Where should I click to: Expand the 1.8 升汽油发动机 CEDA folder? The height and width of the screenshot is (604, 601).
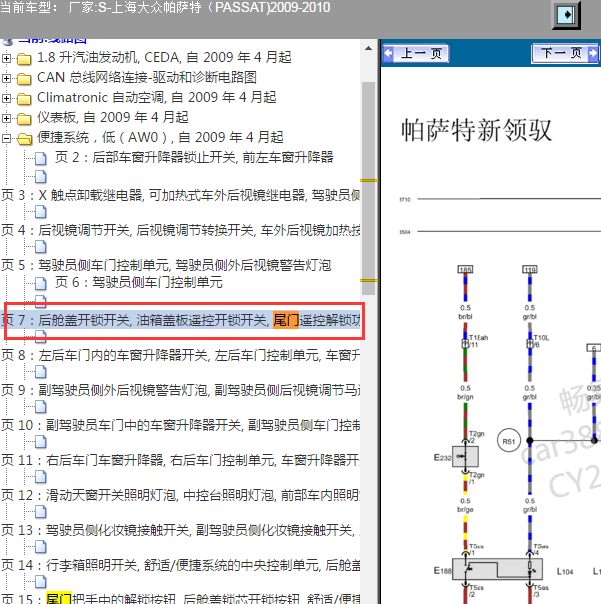click(6, 58)
